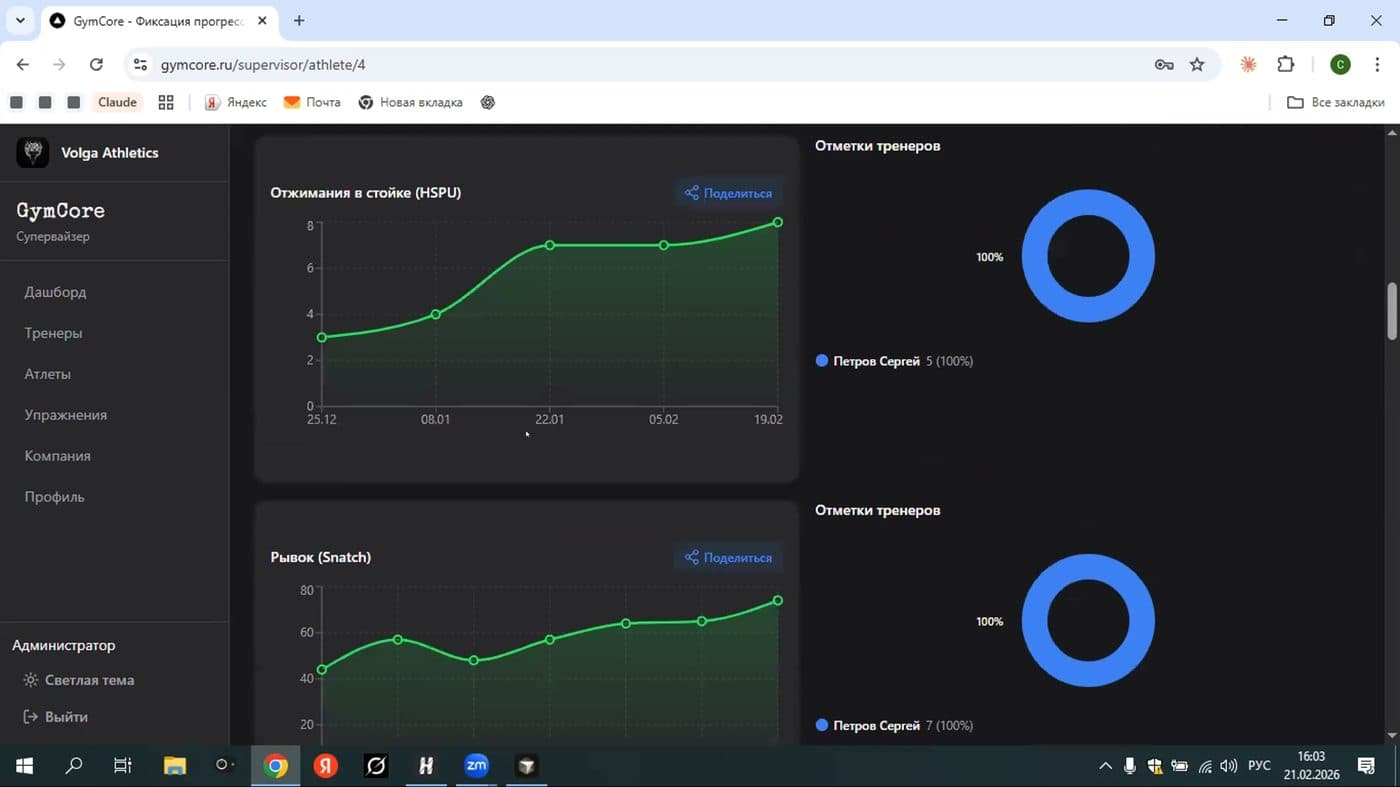The image size is (1400, 787).
Task: Open the Extensions puzzle menu
Action: click(1286, 65)
